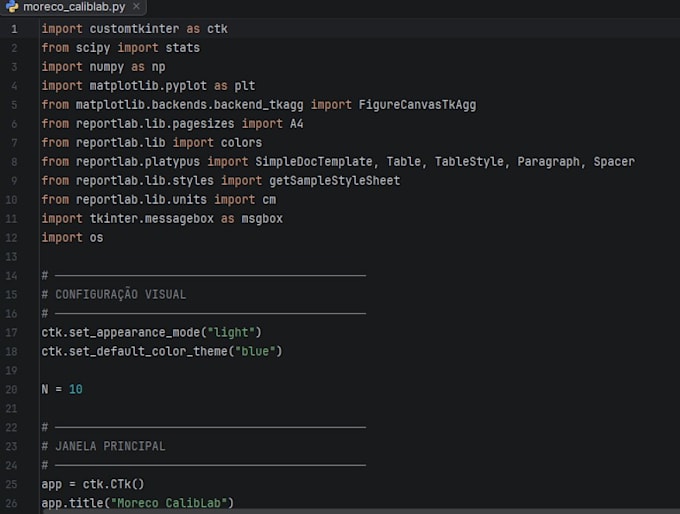Viewport: 680px width, 514px height.
Task: Click line number 1 in the gutter
Action: (14, 29)
